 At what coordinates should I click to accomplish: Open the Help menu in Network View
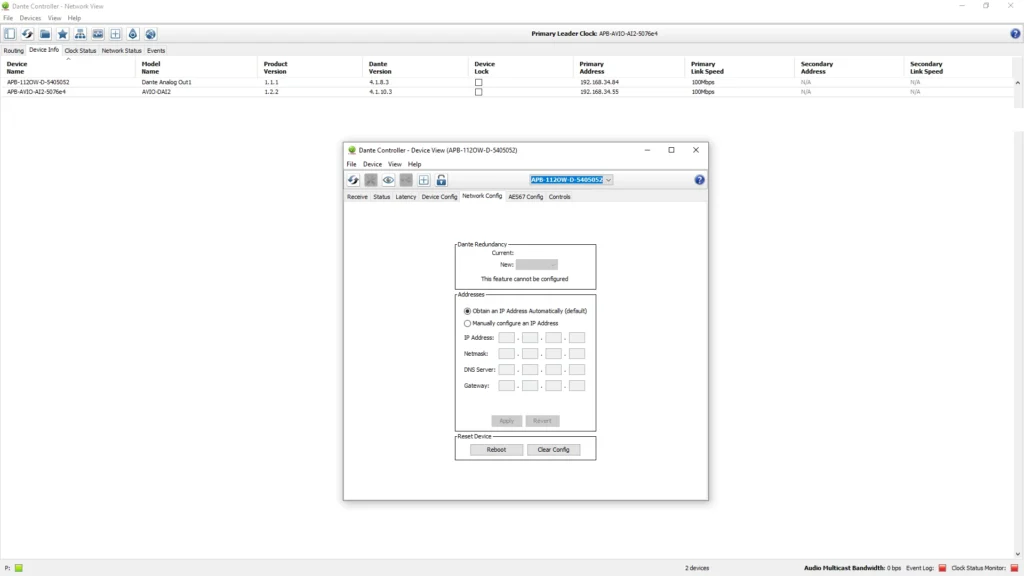click(x=74, y=18)
